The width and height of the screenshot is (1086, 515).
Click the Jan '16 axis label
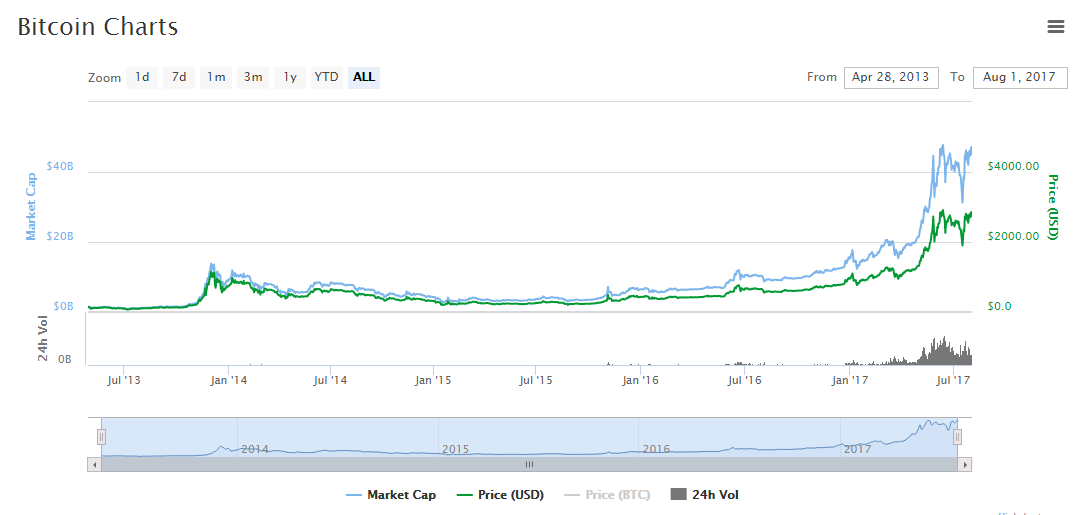pyautogui.click(x=641, y=379)
